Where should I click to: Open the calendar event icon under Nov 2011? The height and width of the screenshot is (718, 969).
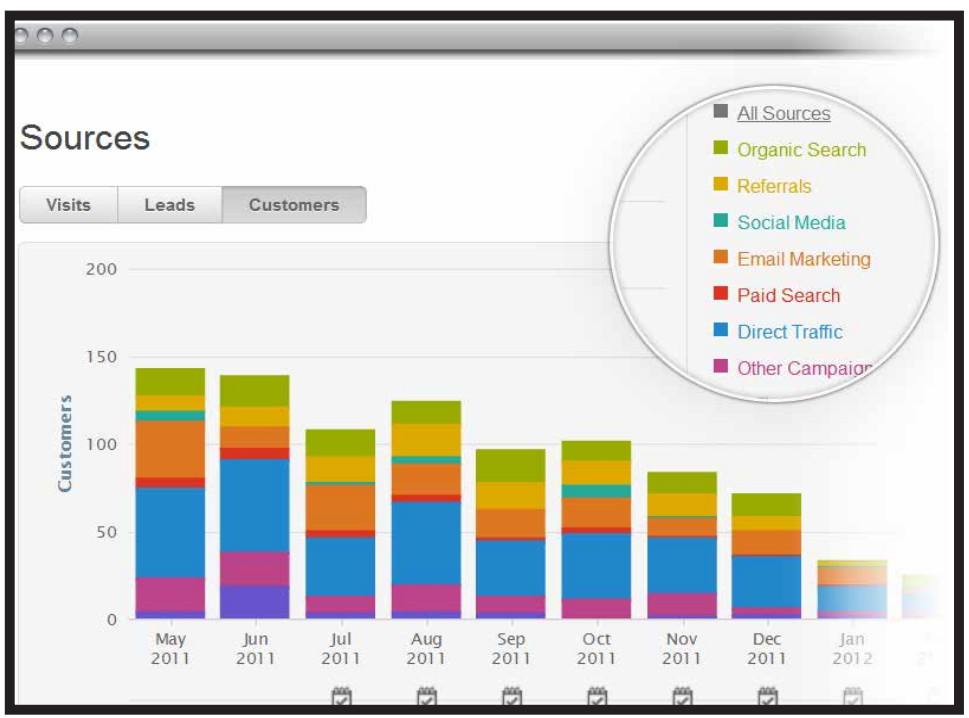coord(682,696)
